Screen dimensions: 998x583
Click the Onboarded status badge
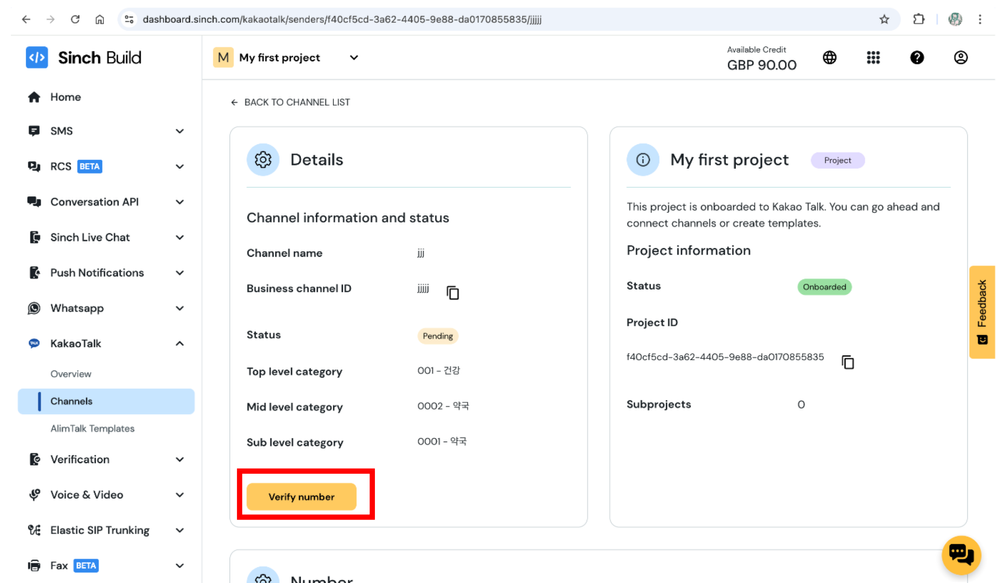click(x=824, y=287)
